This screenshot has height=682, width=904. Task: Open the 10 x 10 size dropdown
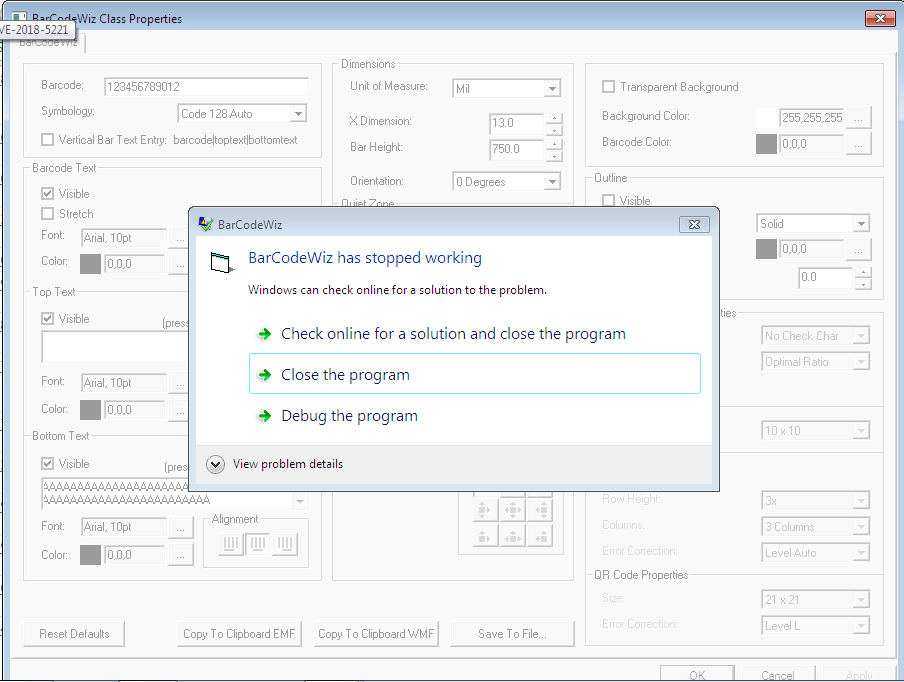tap(861, 431)
